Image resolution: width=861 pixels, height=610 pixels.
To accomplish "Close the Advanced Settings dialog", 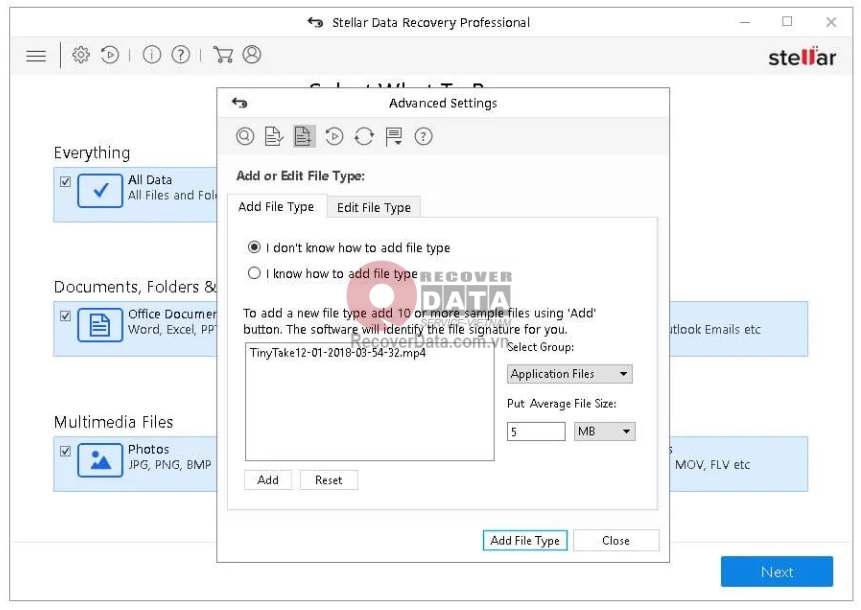I will click(x=616, y=540).
